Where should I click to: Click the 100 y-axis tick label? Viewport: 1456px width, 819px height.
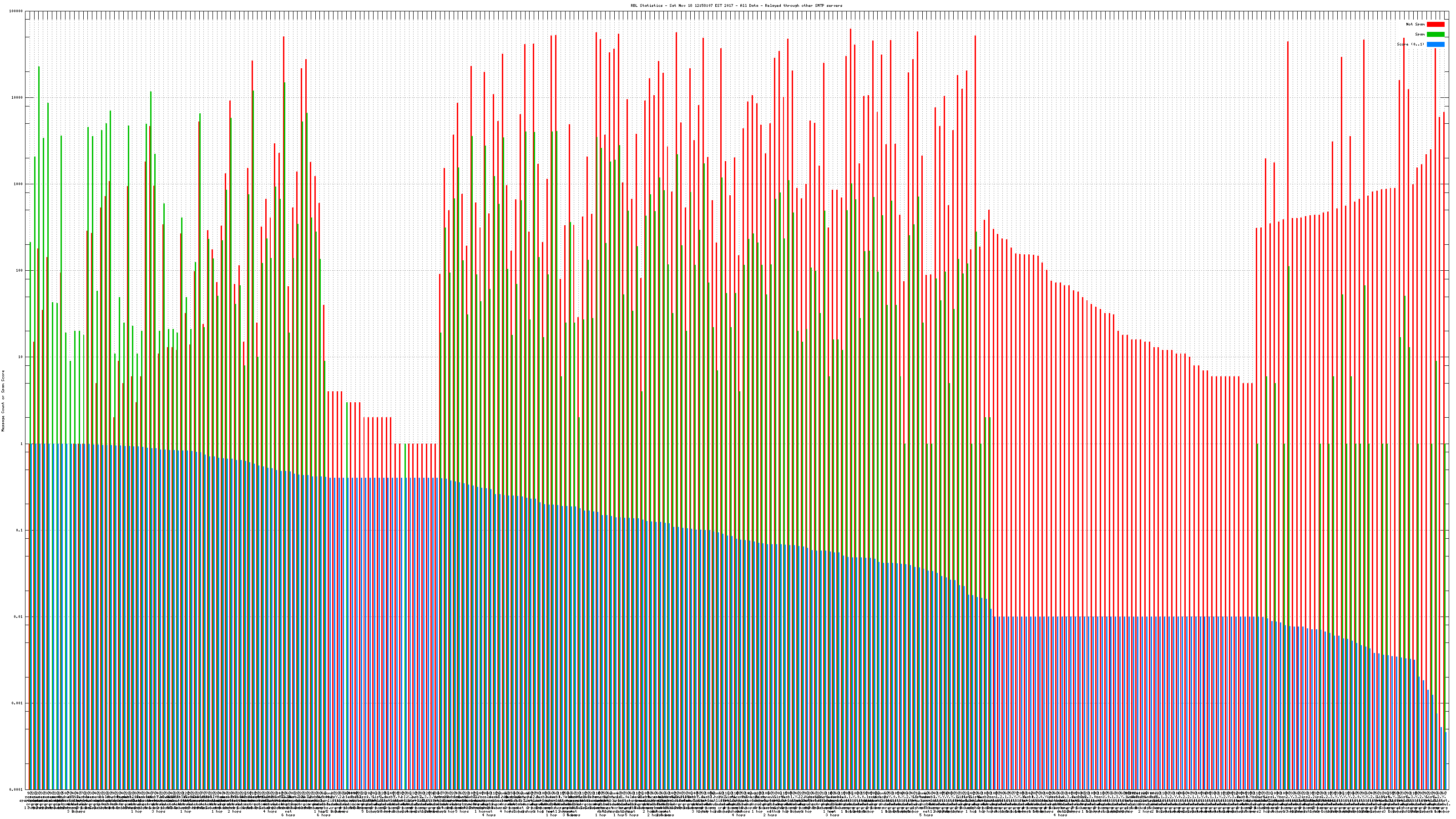click(x=20, y=271)
